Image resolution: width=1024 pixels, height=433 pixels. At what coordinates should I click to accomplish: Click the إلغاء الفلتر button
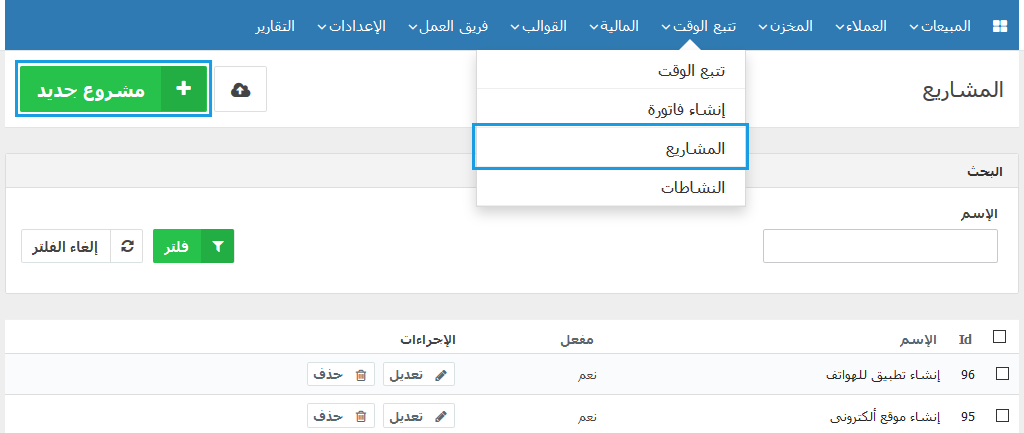(66, 246)
